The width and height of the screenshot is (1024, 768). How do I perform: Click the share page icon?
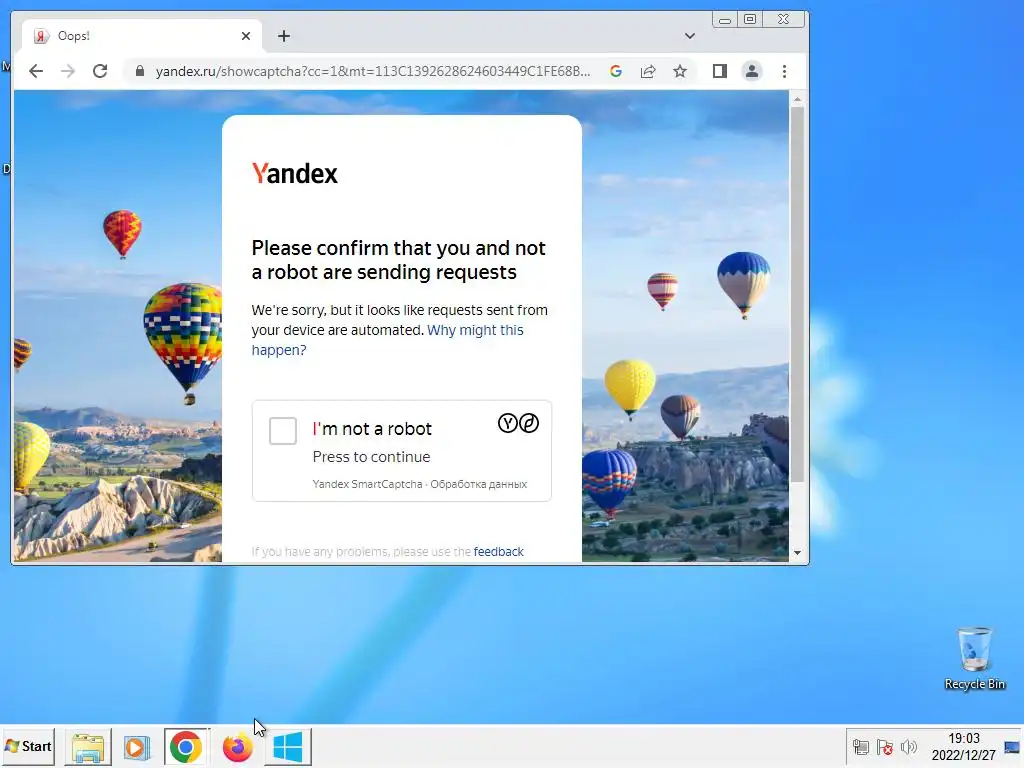[x=648, y=71]
